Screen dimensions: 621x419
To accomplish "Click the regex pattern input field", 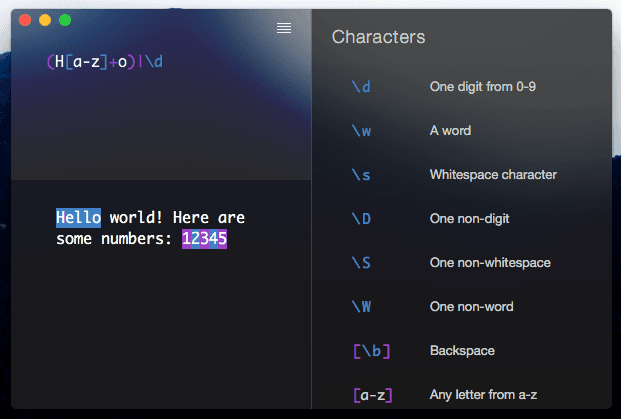I will tap(161, 61).
